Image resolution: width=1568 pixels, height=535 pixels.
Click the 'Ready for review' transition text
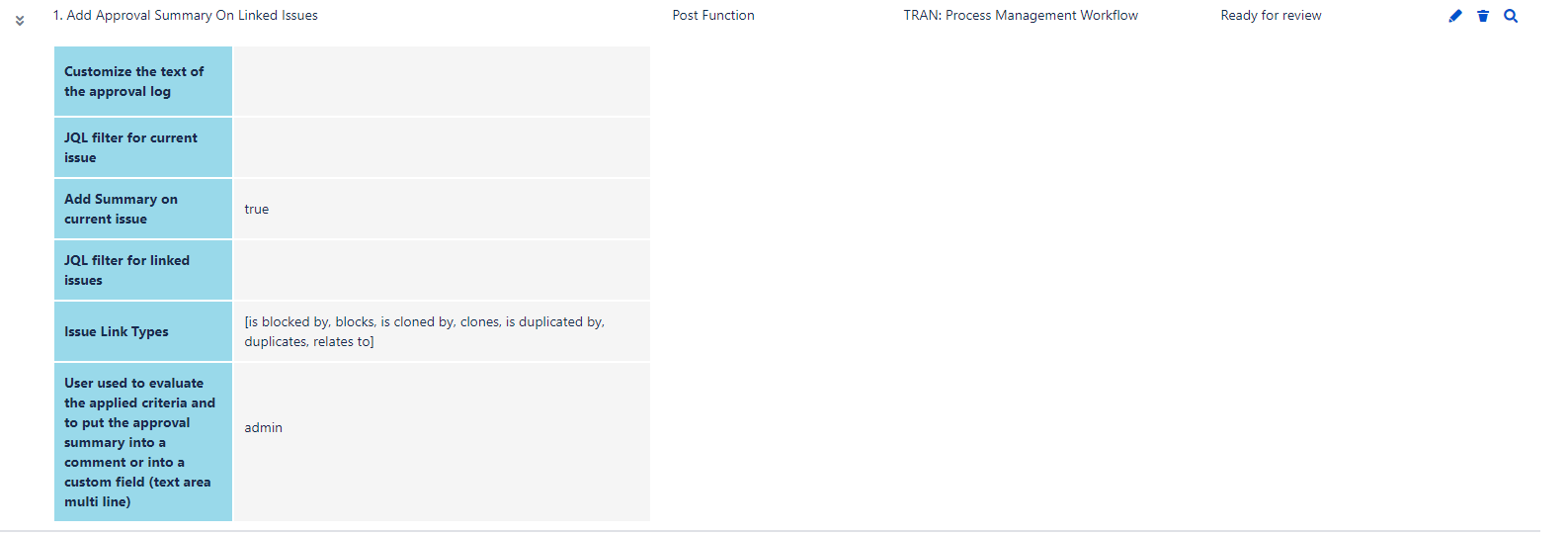click(x=1271, y=16)
